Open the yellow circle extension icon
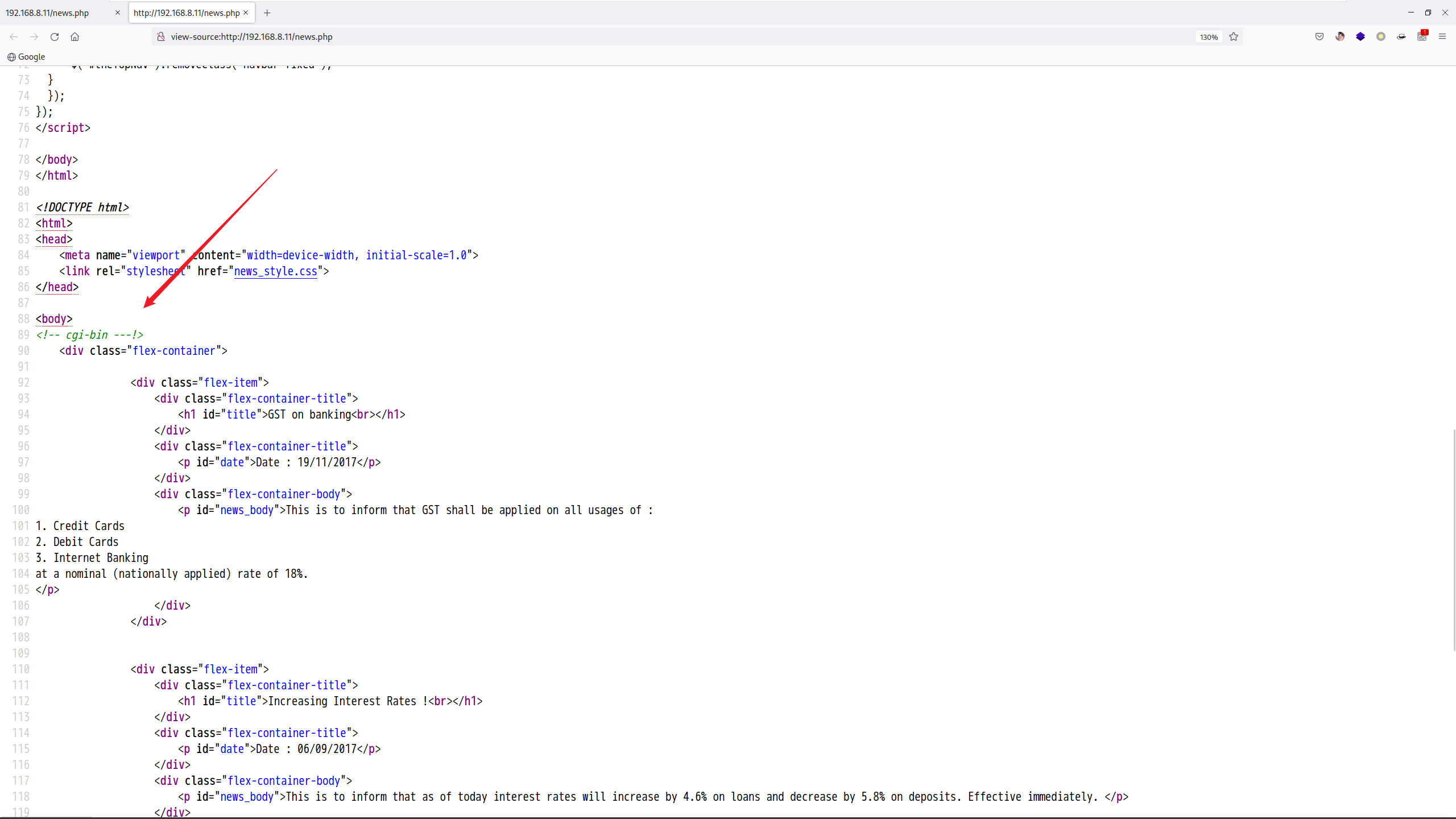1456x819 pixels. click(x=1381, y=36)
